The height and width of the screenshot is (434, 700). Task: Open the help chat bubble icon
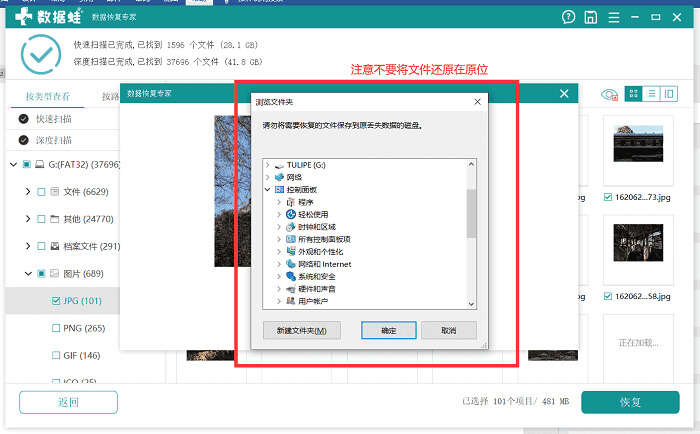(x=568, y=17)
